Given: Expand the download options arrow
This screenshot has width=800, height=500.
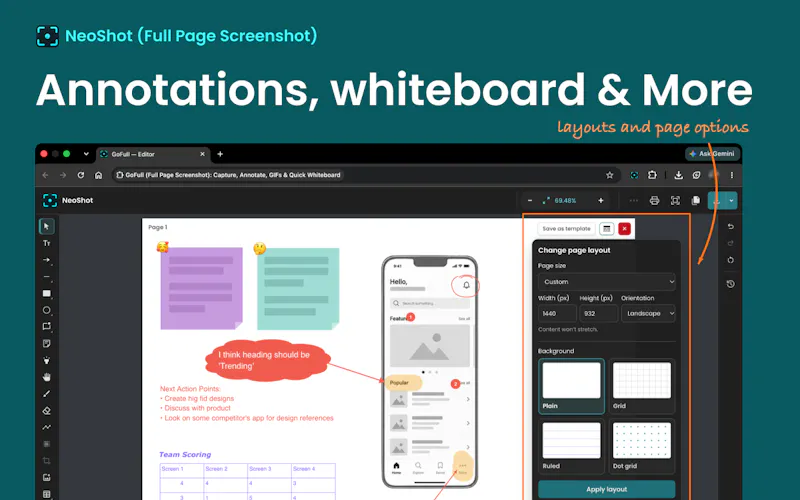Looking at the screenshot, I should tap(732, 201).
